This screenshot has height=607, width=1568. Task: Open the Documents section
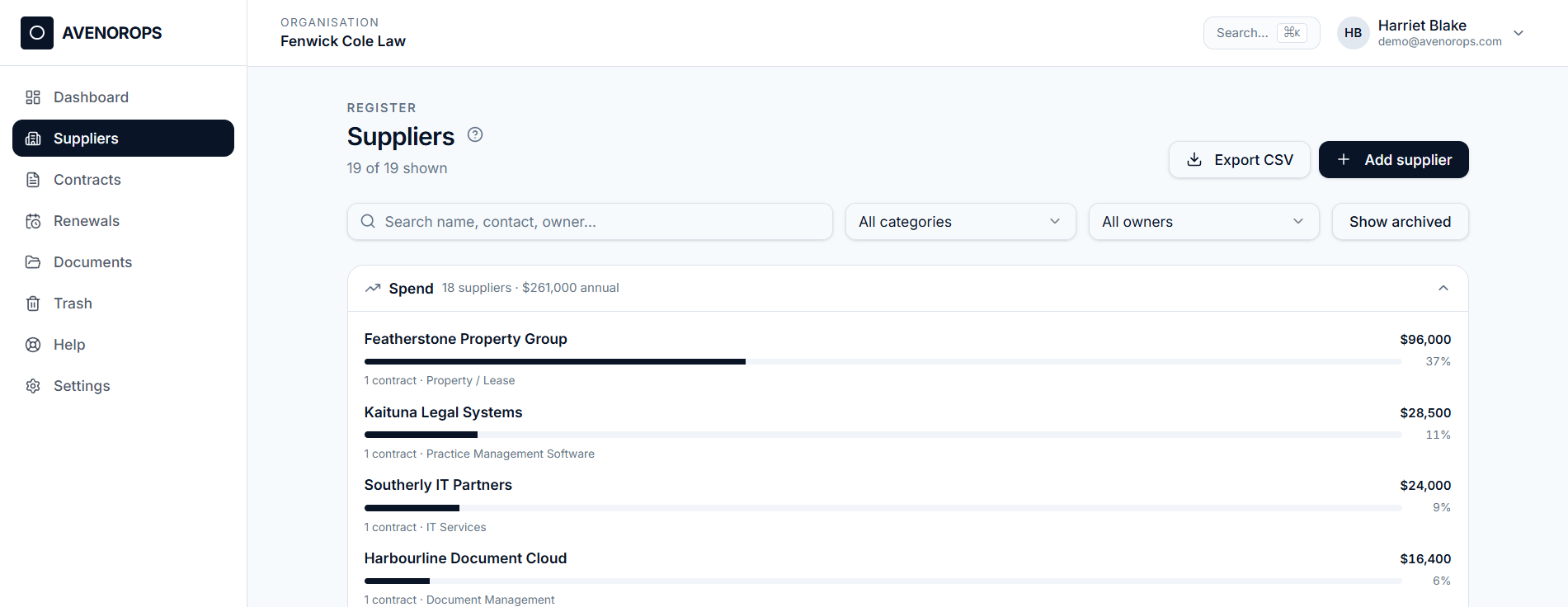[x=123, y=262]
